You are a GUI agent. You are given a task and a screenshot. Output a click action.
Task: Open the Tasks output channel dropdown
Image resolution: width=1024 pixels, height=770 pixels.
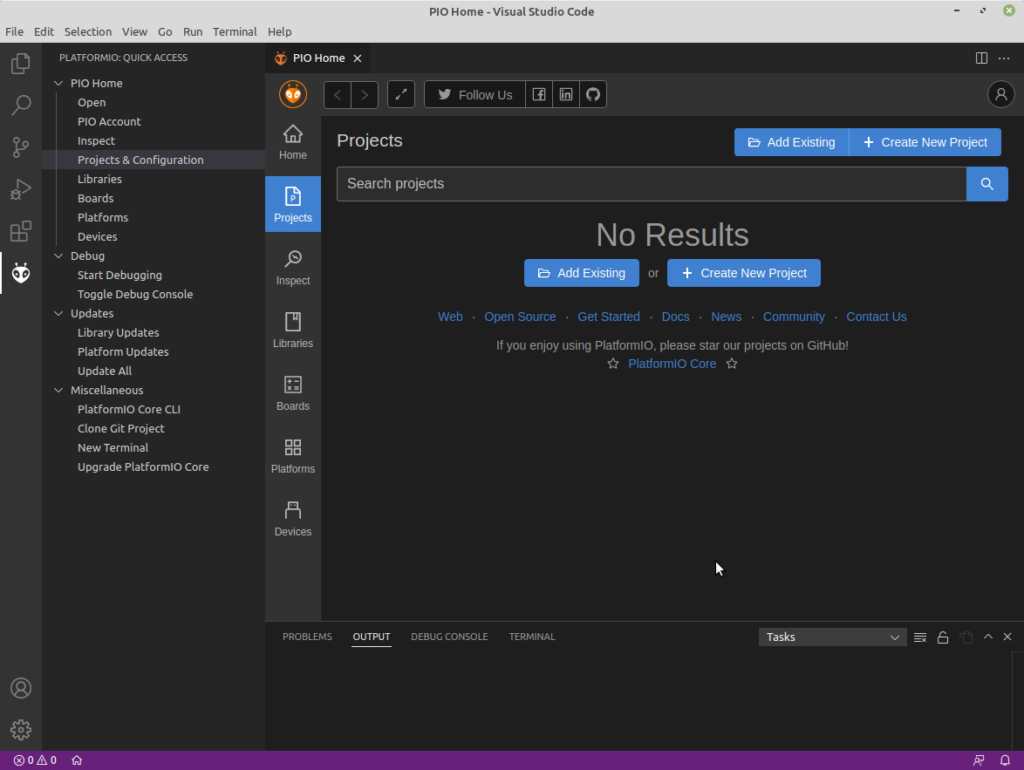click(x=832, y=637)
